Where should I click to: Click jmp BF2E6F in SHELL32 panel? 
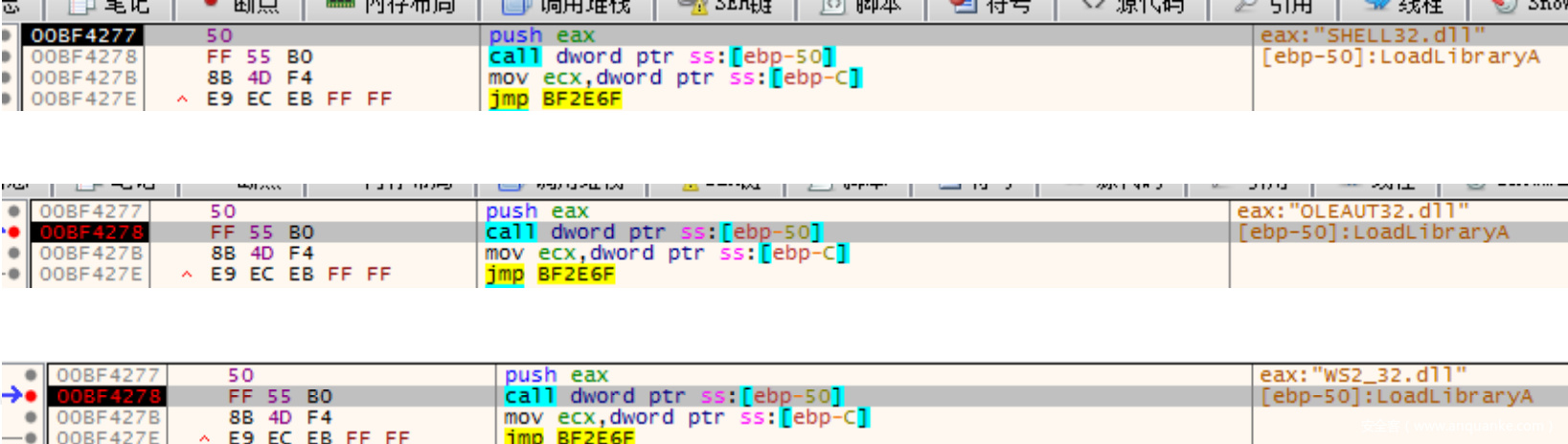[x=556, y=99]
